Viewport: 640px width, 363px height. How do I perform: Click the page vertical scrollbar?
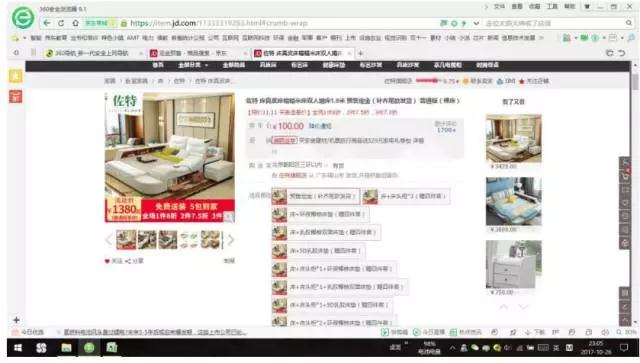coord(635,192)
